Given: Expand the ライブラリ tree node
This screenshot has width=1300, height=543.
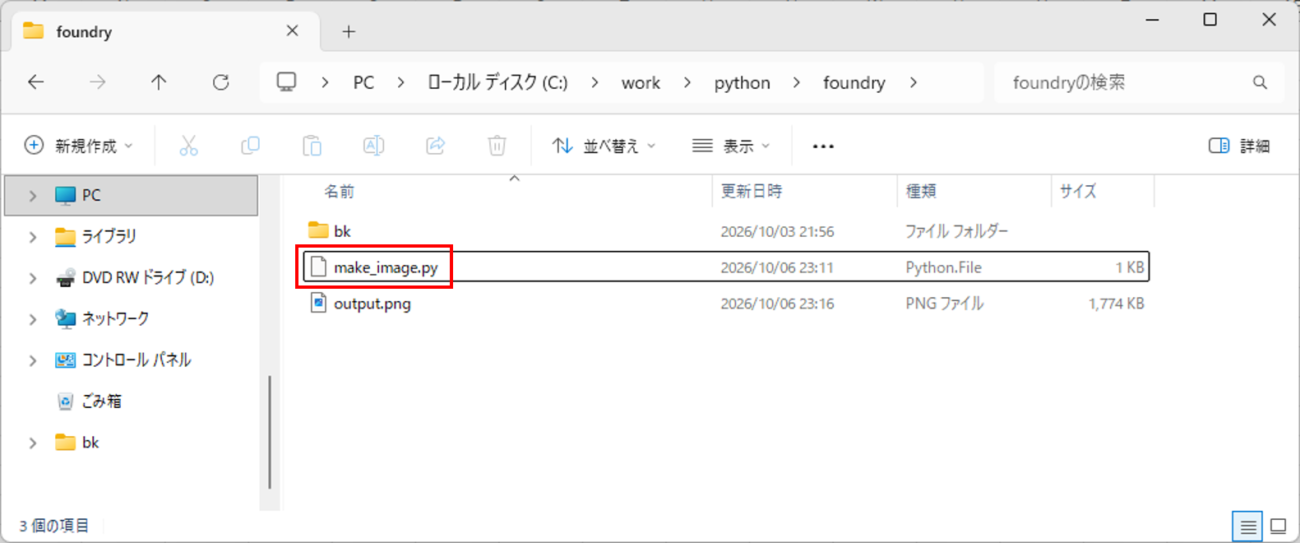Looking at the screenshot, I should coord(33,237).
